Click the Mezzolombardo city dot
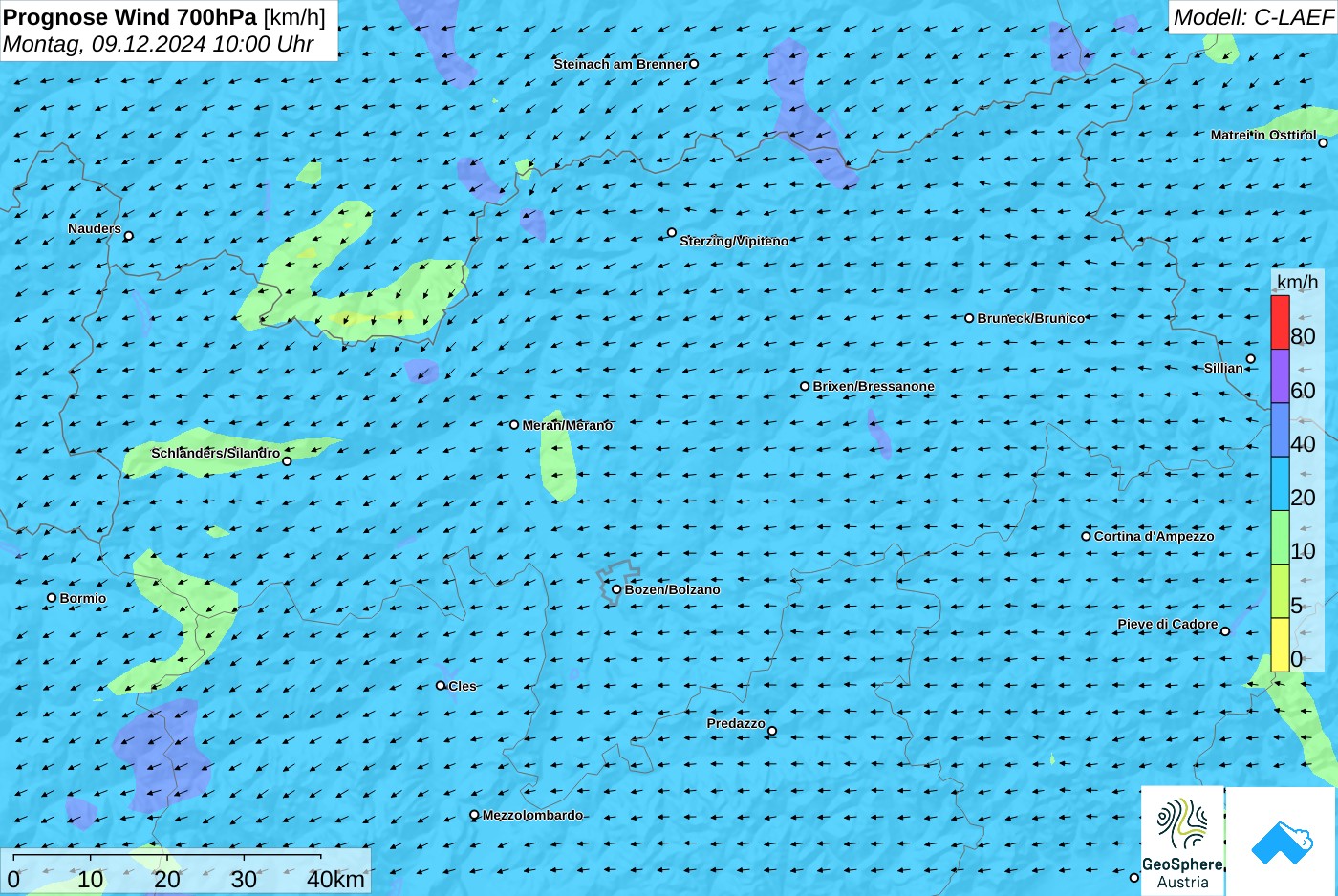Image resolution: width=1338 pixels, height=896 pixels. click(474, 815)
